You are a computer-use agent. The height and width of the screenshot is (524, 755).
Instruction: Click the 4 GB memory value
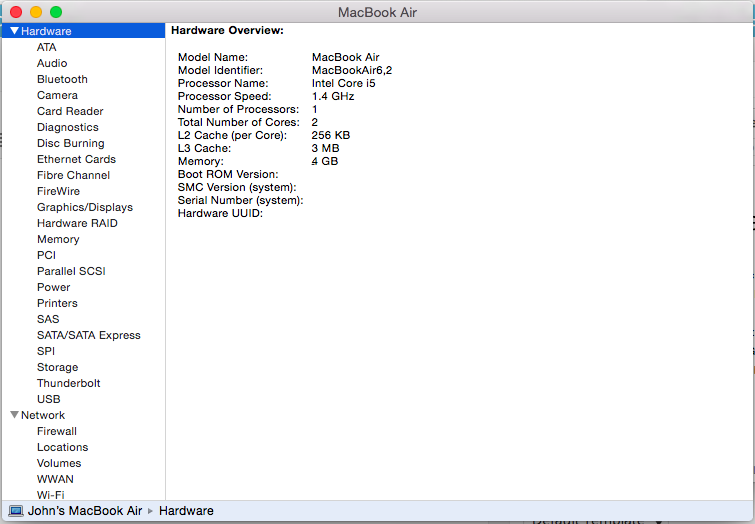pos(325,161)
